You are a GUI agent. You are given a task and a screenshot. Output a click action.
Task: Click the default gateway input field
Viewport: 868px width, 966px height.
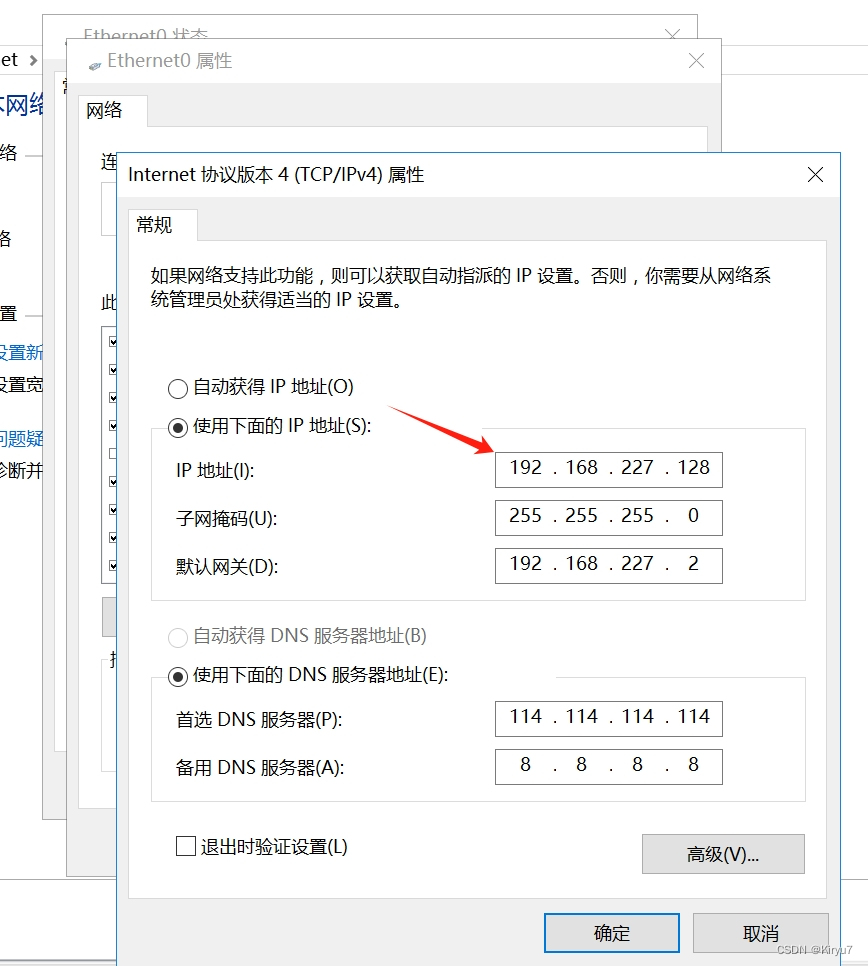pyautogui.click(x=609, y=566)
